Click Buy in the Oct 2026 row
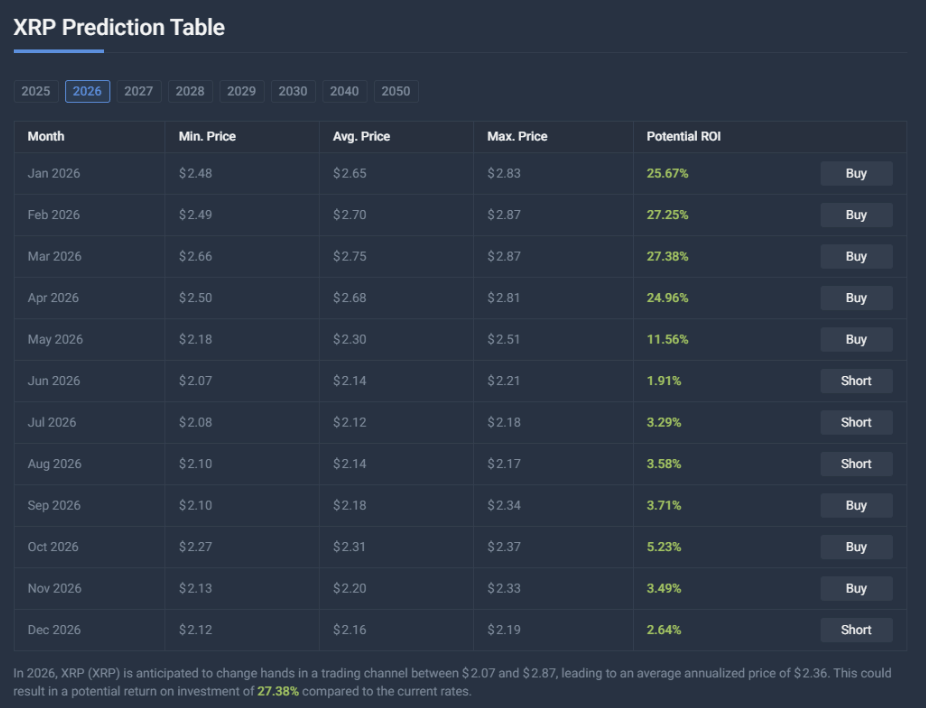 coord(856,547)
